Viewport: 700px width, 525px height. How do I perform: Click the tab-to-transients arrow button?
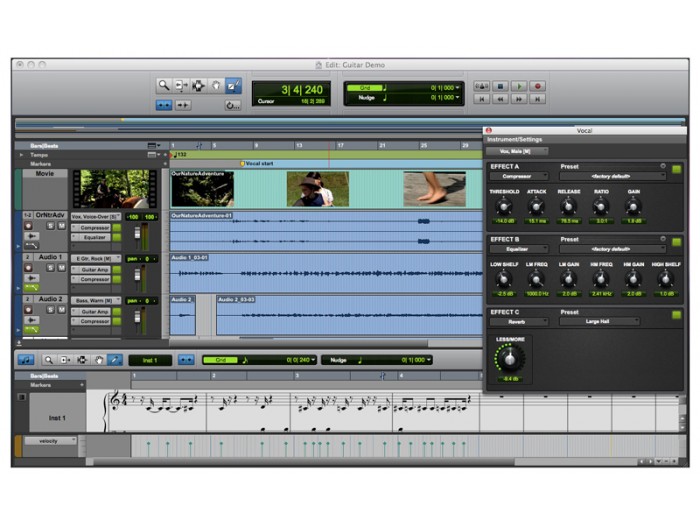click(x=183, y=105)
